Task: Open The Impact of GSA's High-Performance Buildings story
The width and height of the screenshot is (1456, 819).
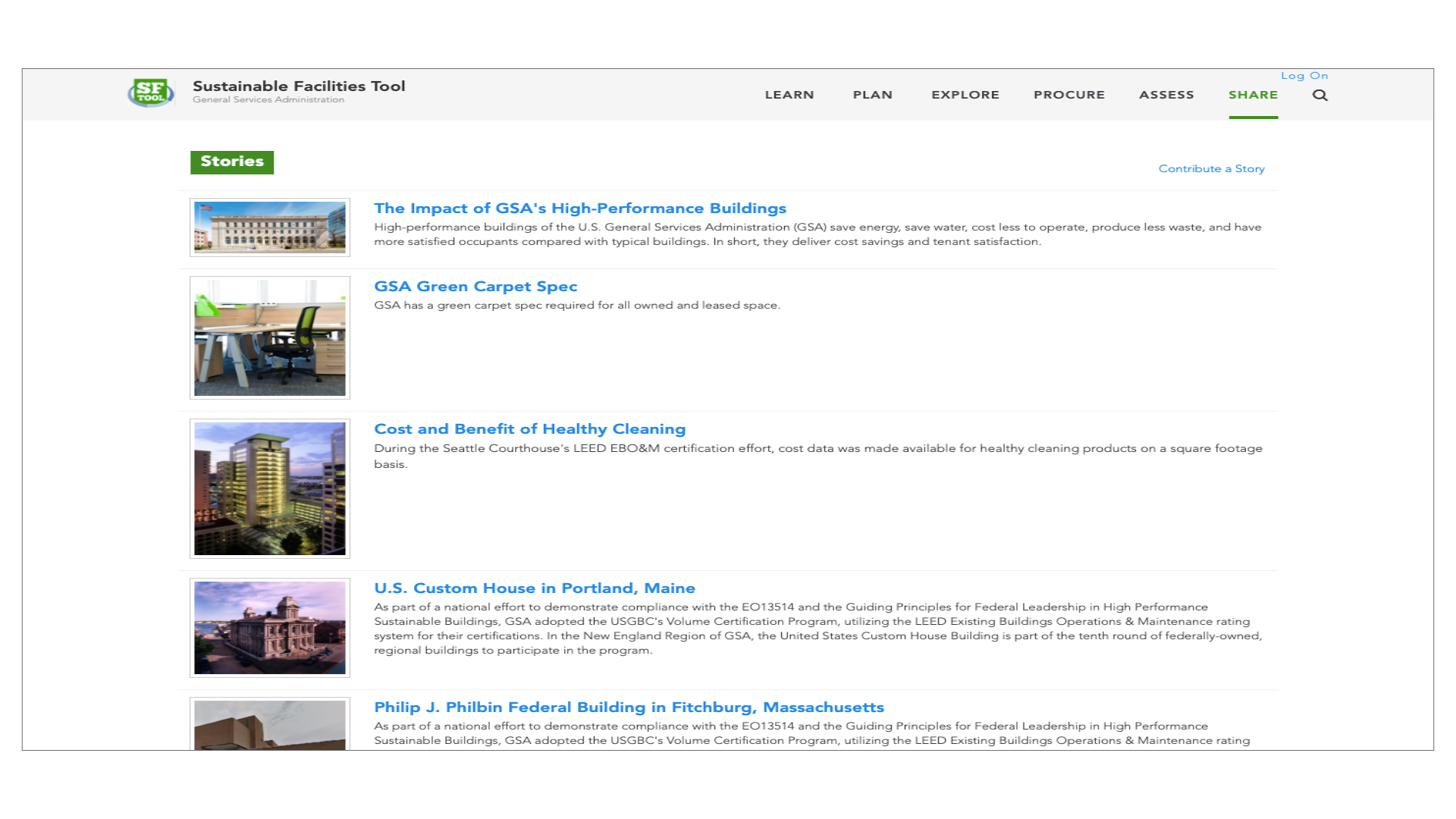Action: coord(579,208)
